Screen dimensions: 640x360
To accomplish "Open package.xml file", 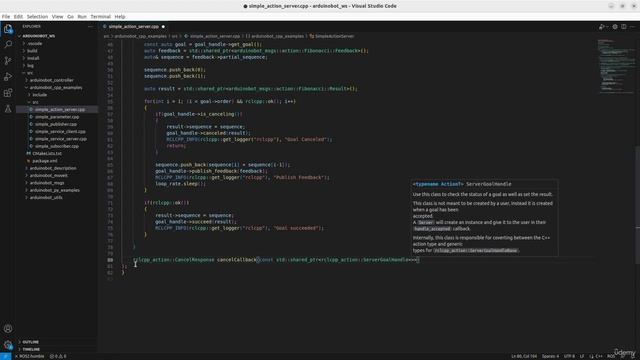I will (x=57, y=161).
